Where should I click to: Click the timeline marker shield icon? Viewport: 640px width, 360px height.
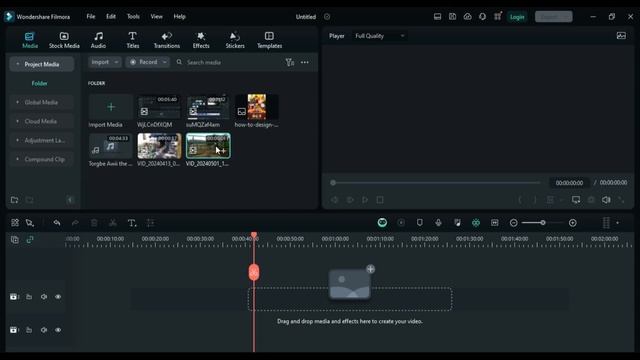pos(420,223)
